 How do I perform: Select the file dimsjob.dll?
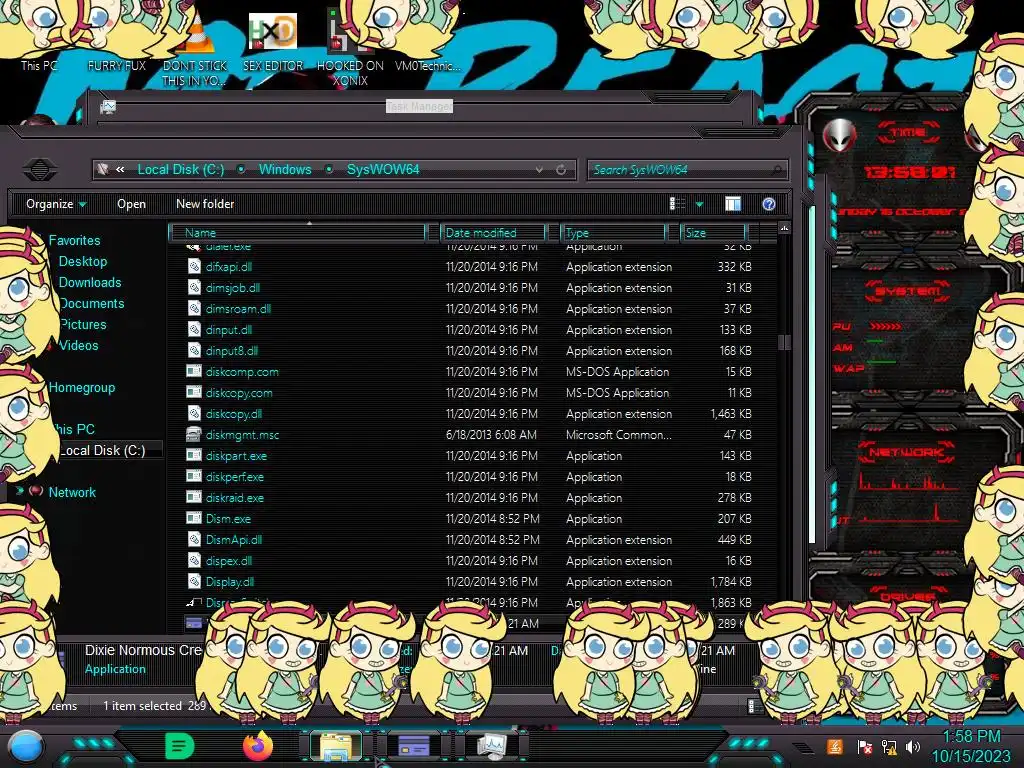232,287
